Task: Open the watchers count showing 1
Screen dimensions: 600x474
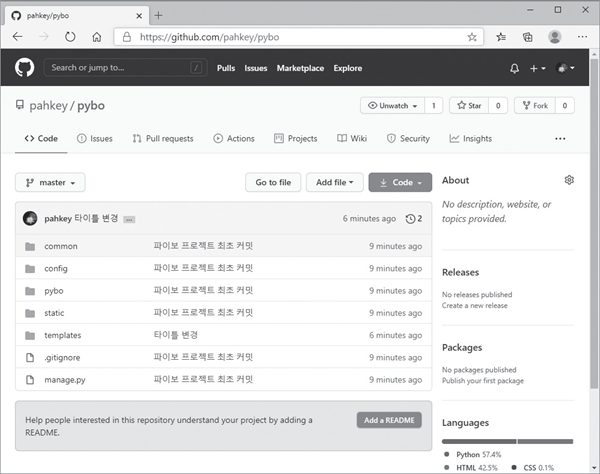Action: [x=434, y=106]
